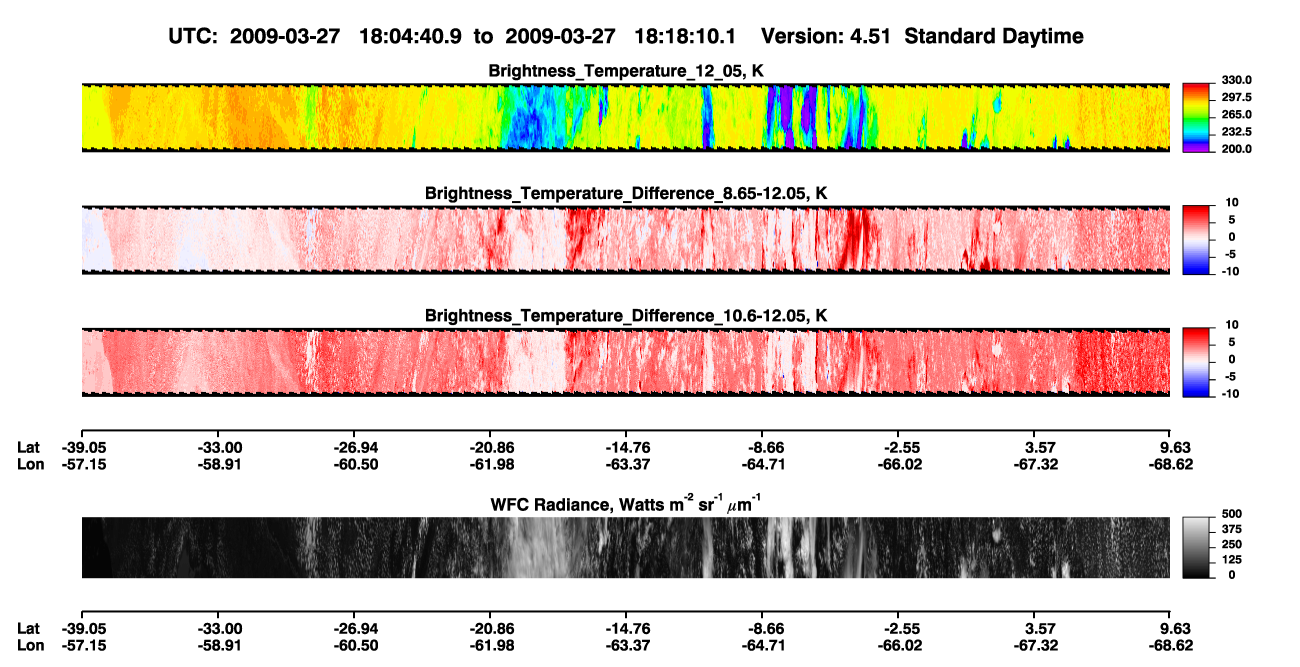Click the 250 tick label on the grayscale color bar
Image resolution: width=1300 pixels, height=667 pixels.
(1231, 545)
